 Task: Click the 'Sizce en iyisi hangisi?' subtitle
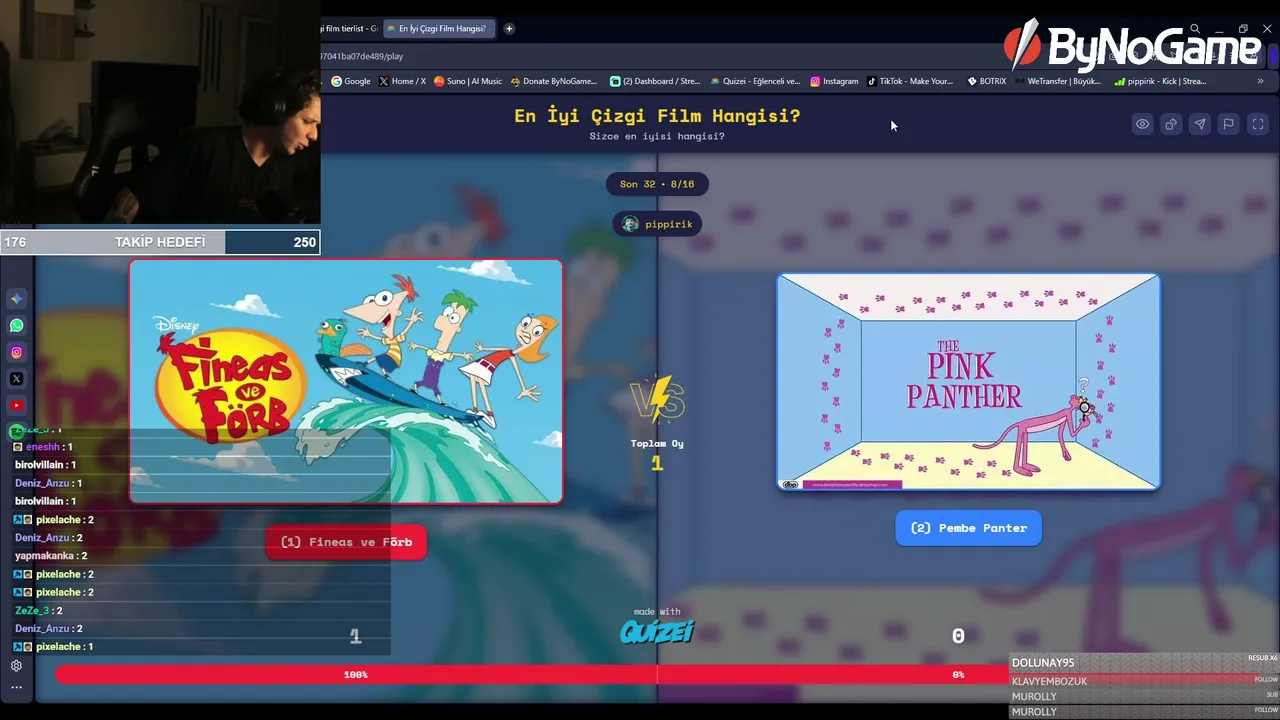[x=657, y=136]
